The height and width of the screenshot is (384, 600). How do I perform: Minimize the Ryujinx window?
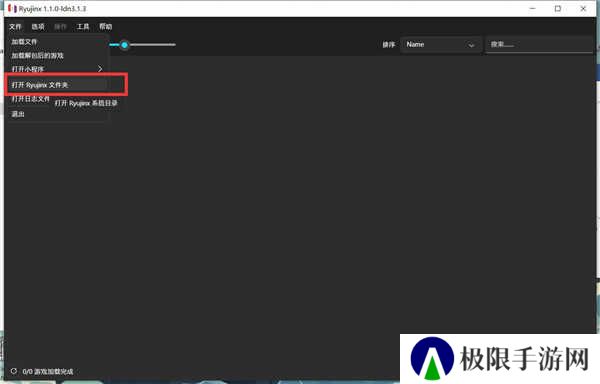tap(533, 8)
